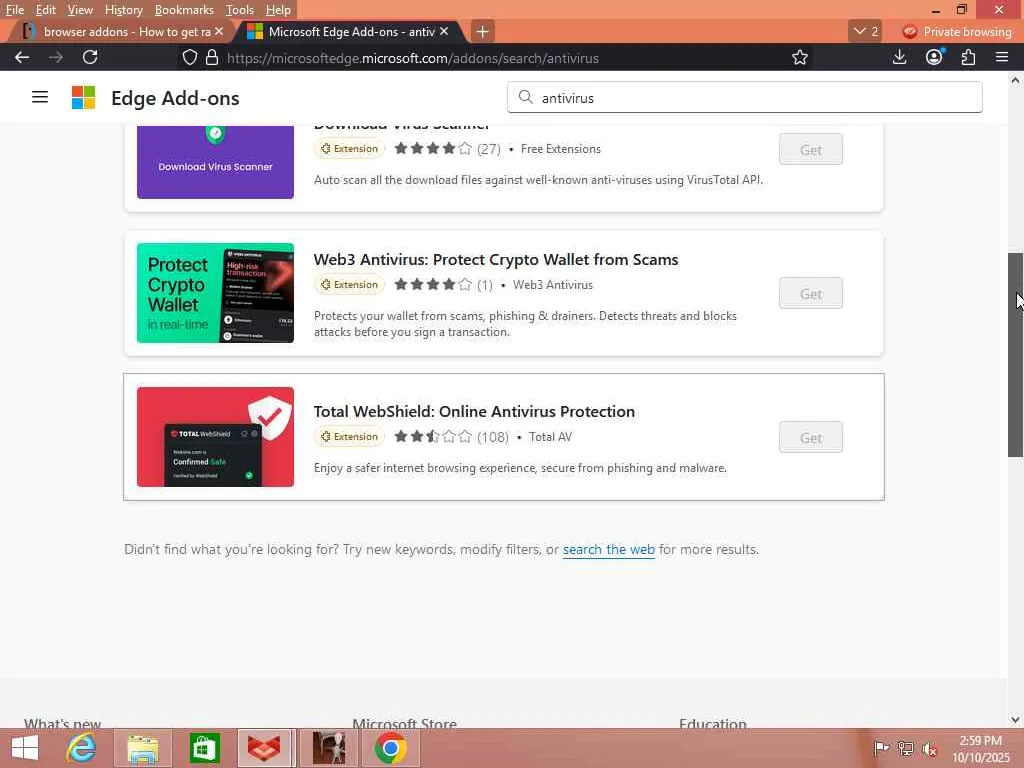Go back to the previous page
The image size is (1024, 768).
pyautogui.click(x=22, y=57)
